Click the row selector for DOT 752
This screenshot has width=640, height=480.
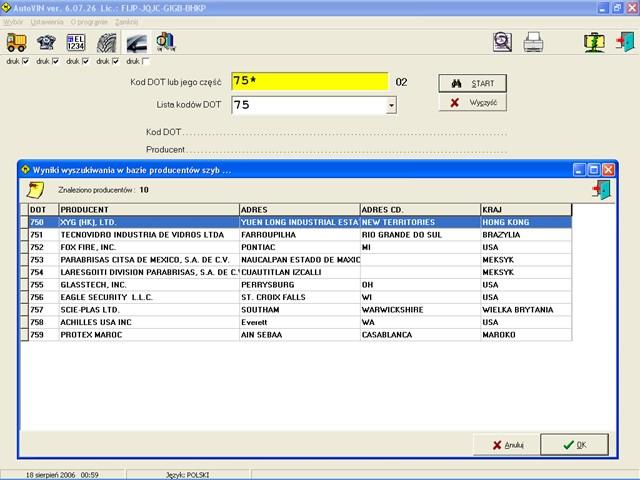(24, 247)
